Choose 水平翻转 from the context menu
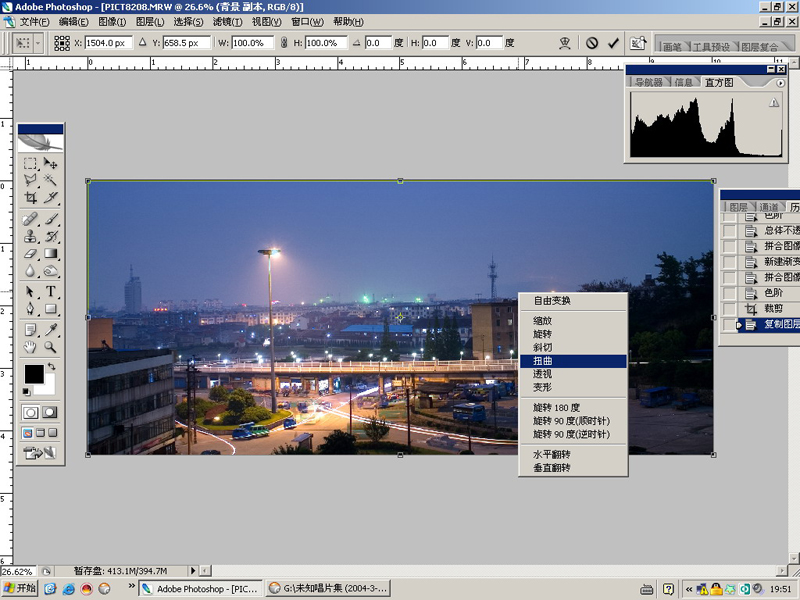 [573, 455]
